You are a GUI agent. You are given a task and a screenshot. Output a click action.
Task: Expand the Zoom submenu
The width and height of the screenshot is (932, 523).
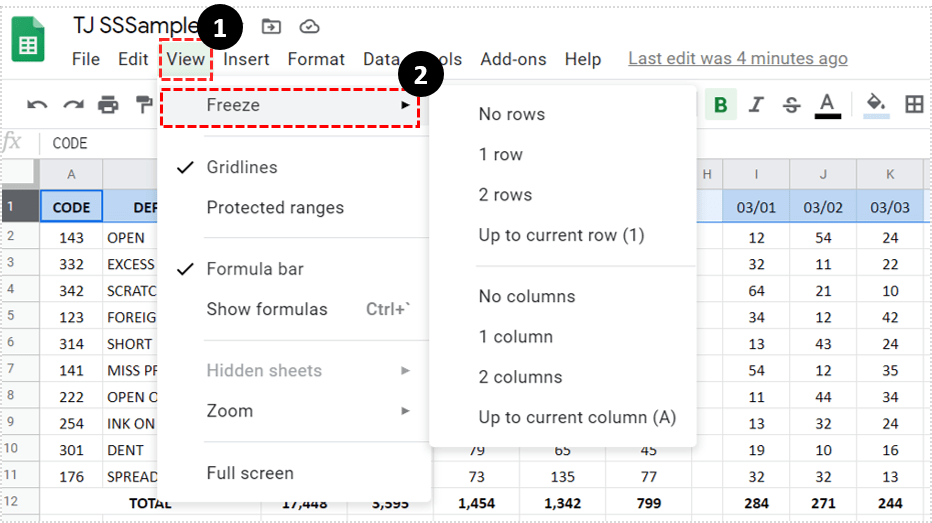pyautogui.click(x=230, y=411)
